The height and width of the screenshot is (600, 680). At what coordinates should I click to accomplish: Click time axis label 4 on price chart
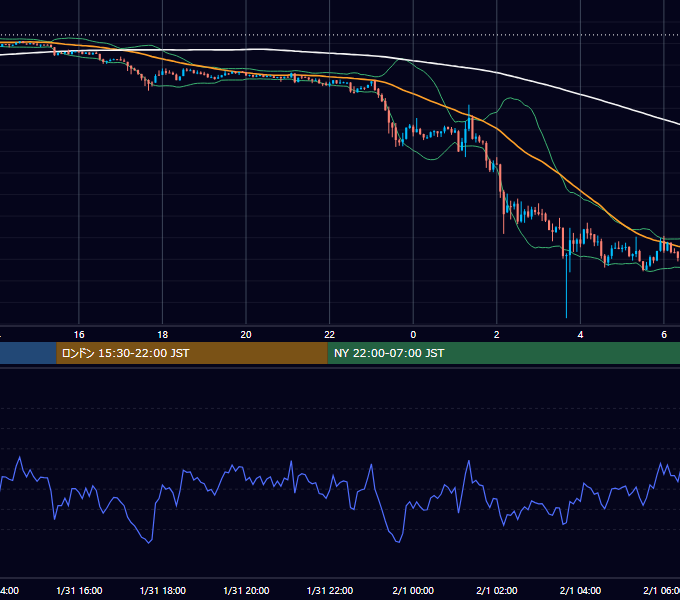pos(580,335)
